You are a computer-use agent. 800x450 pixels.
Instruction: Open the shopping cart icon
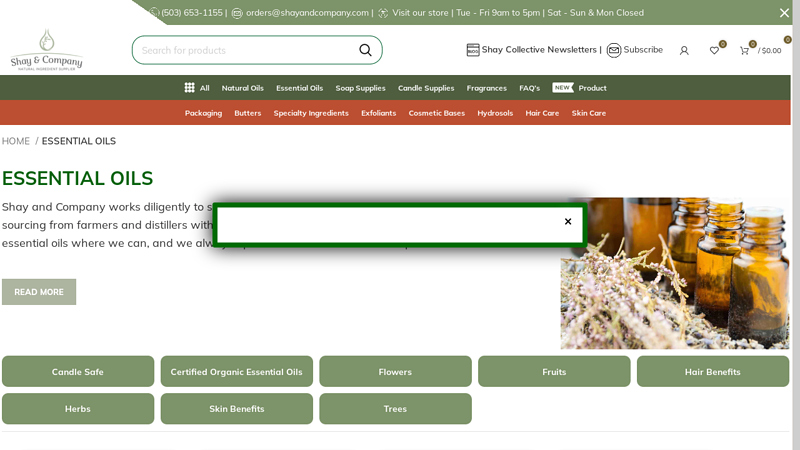point(744,50)
